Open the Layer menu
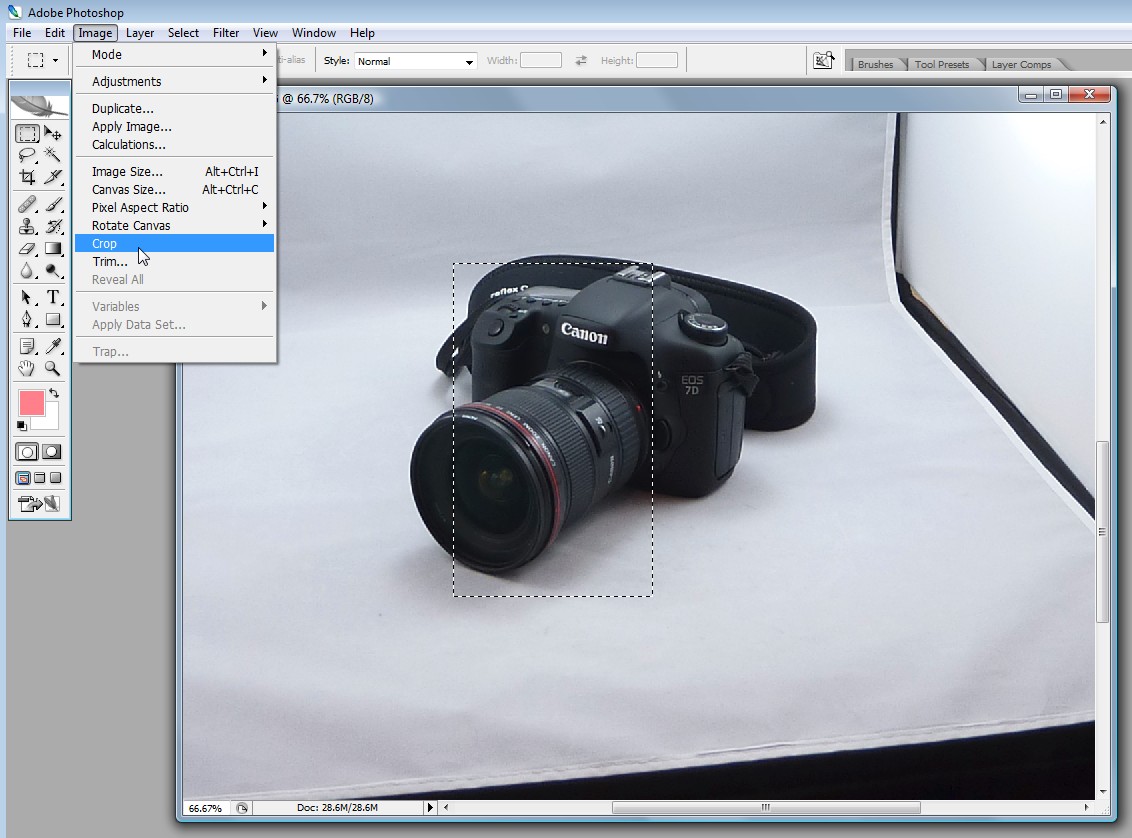 [x=139, y=32]
